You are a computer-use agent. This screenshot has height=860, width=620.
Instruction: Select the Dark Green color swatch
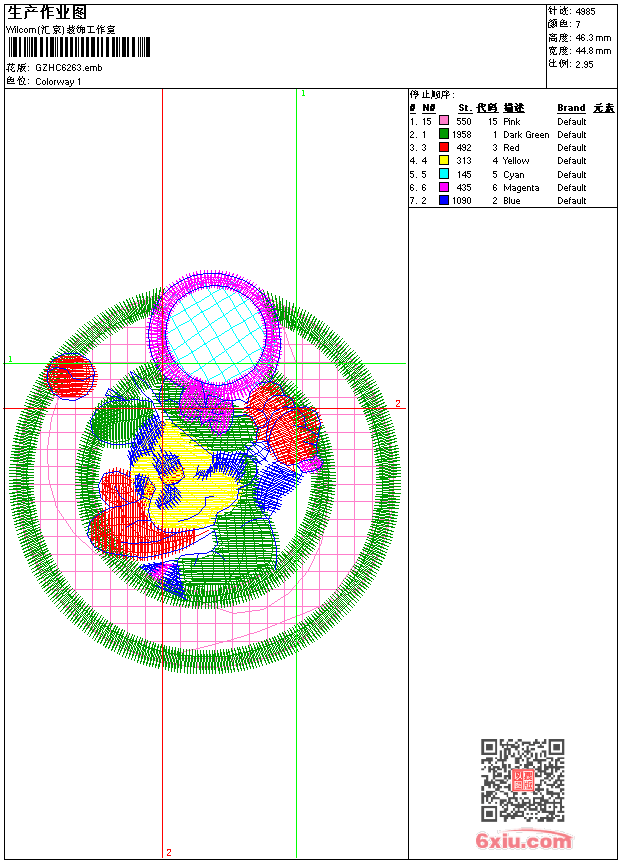point(444,134)
